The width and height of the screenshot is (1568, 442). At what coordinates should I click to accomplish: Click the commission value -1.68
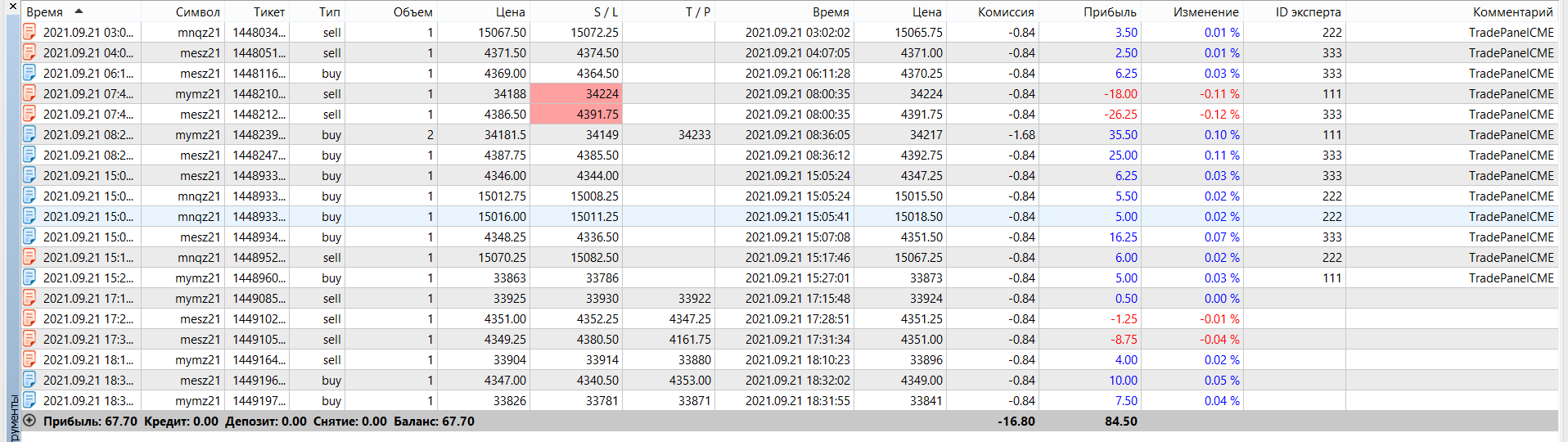coord(1021,135)
